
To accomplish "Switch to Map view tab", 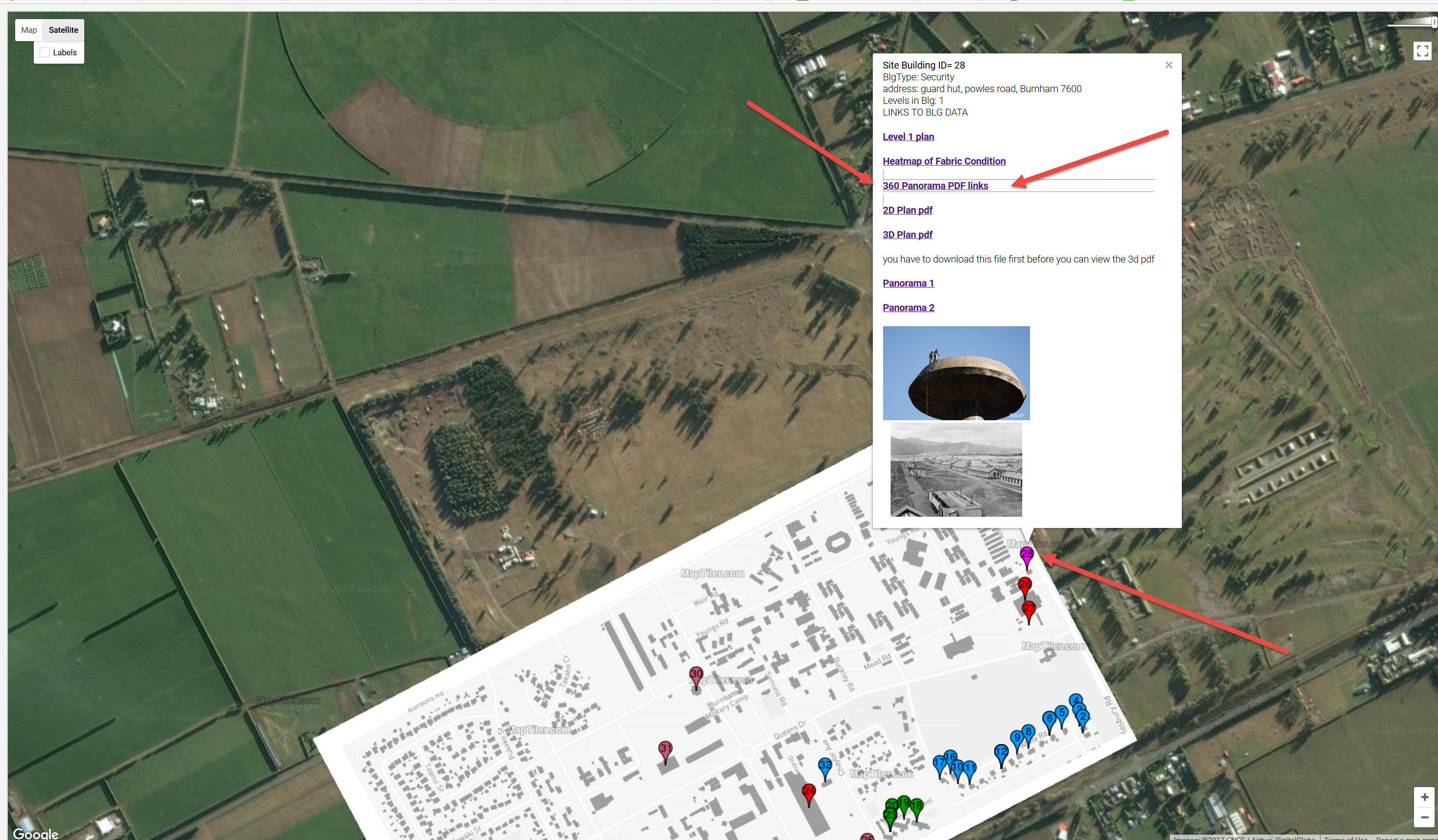I will (x=28, y=30).
